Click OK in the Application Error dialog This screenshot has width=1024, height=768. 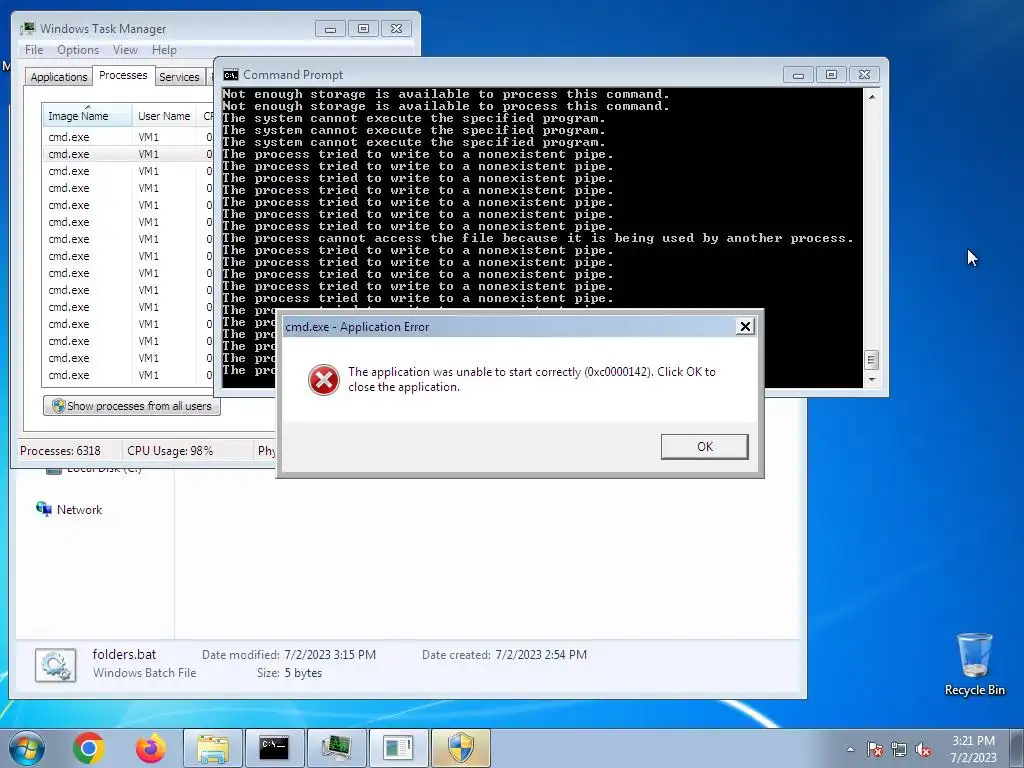(704, 447)
